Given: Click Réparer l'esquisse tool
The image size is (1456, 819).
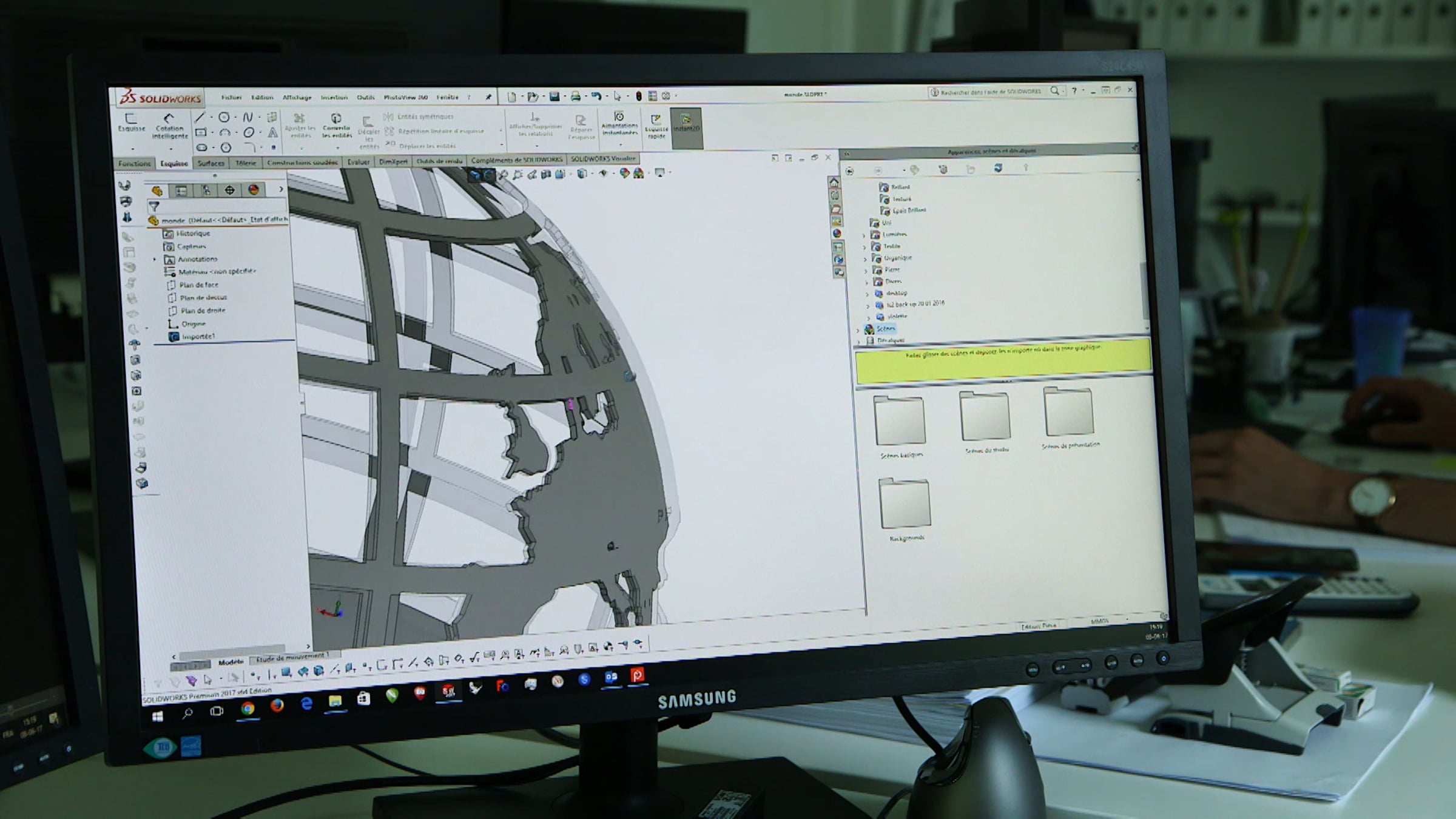Looking at the screenshot, I should [581, 127].
